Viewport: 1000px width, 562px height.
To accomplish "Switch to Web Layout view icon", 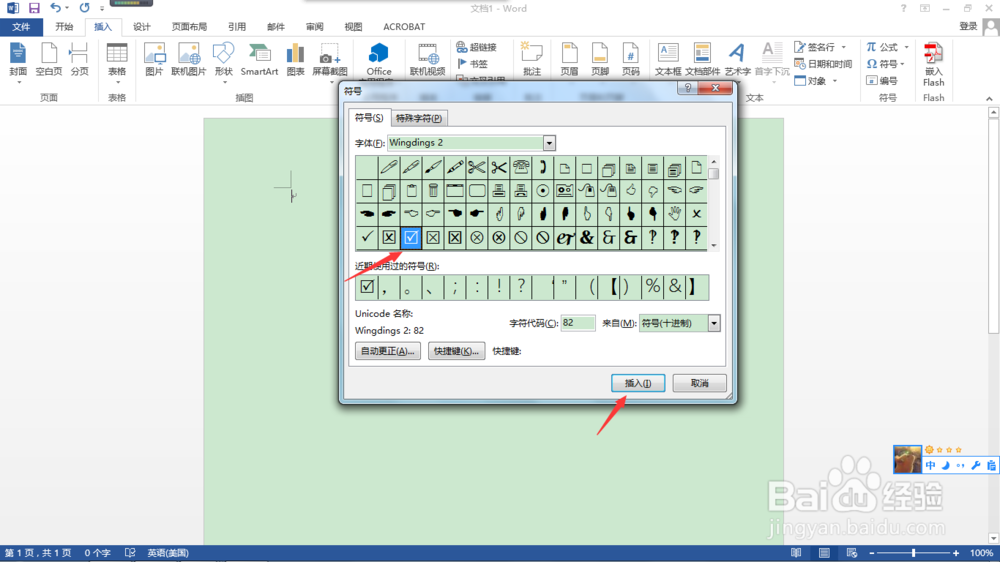I will [x=851, y=553].
